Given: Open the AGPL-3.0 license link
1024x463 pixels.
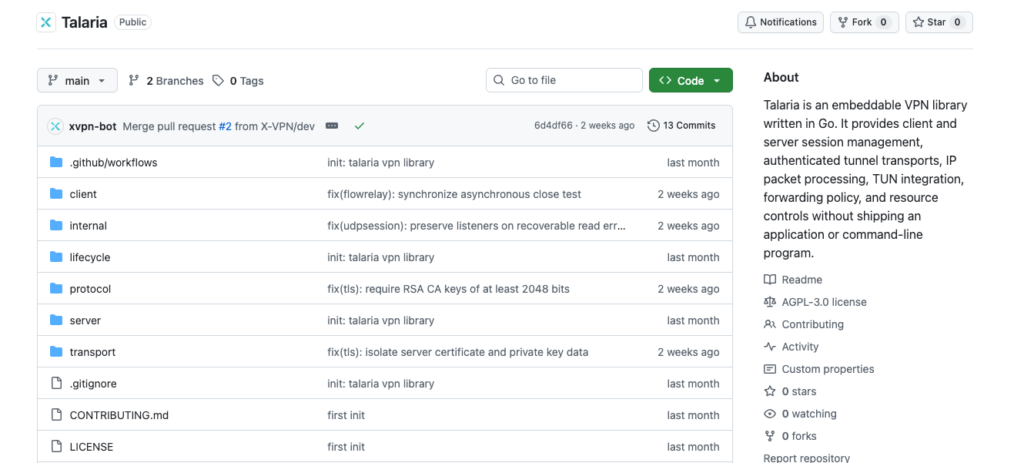Looking at the screenshot, I should point(815,302).
